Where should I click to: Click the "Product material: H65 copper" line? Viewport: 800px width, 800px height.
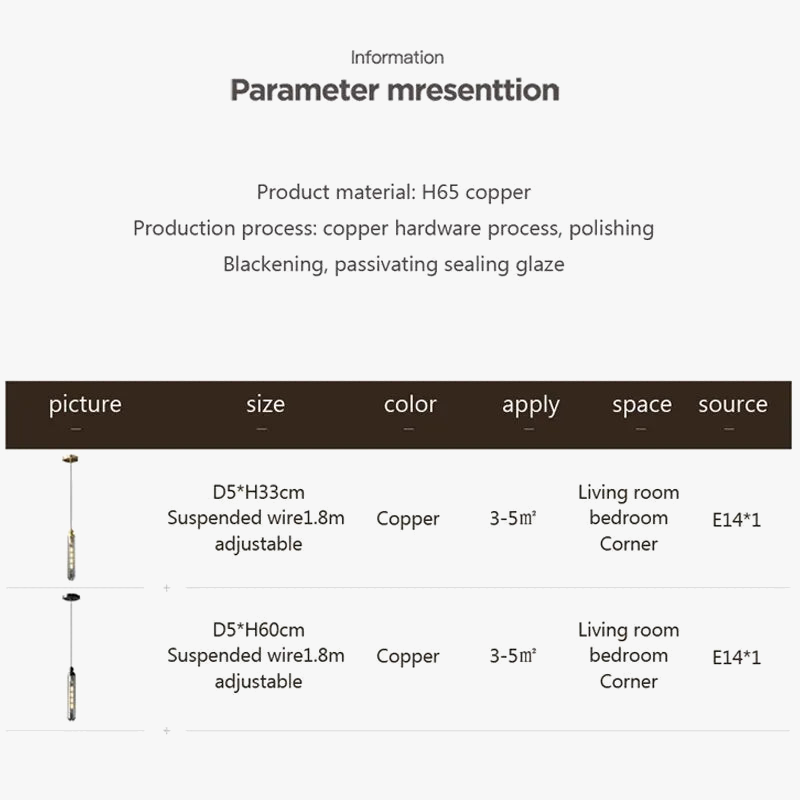click(394, 192)
